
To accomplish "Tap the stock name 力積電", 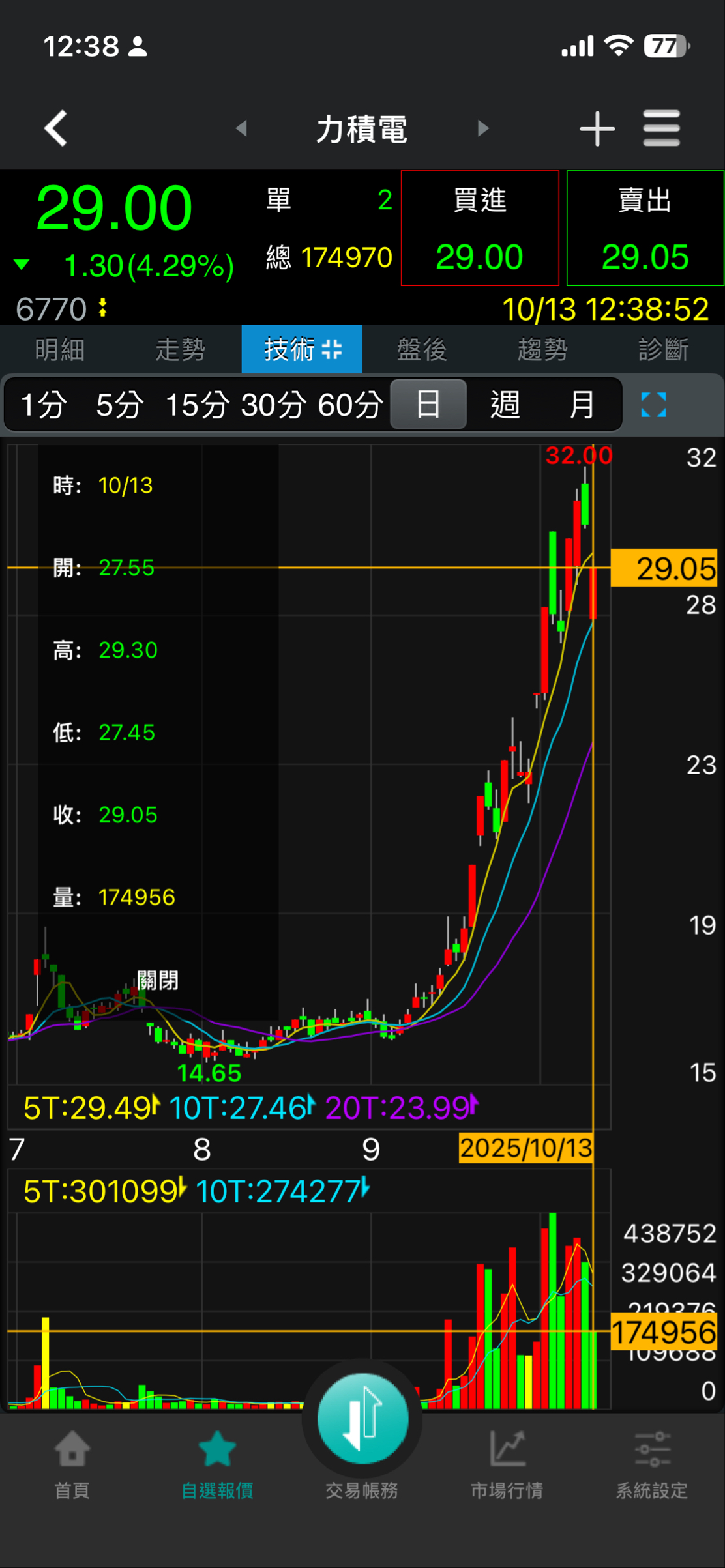I will [x=363, y=128].
